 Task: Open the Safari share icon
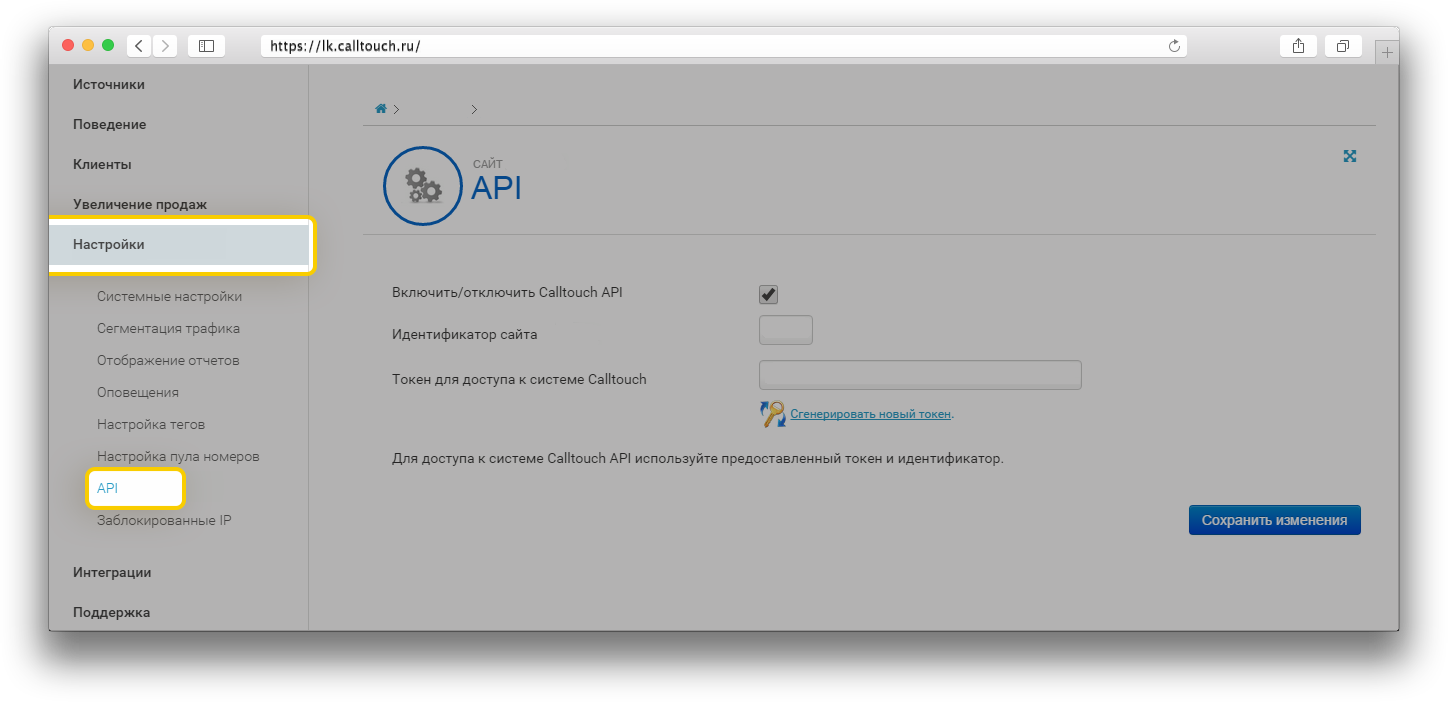click(x=1298, y=46)
